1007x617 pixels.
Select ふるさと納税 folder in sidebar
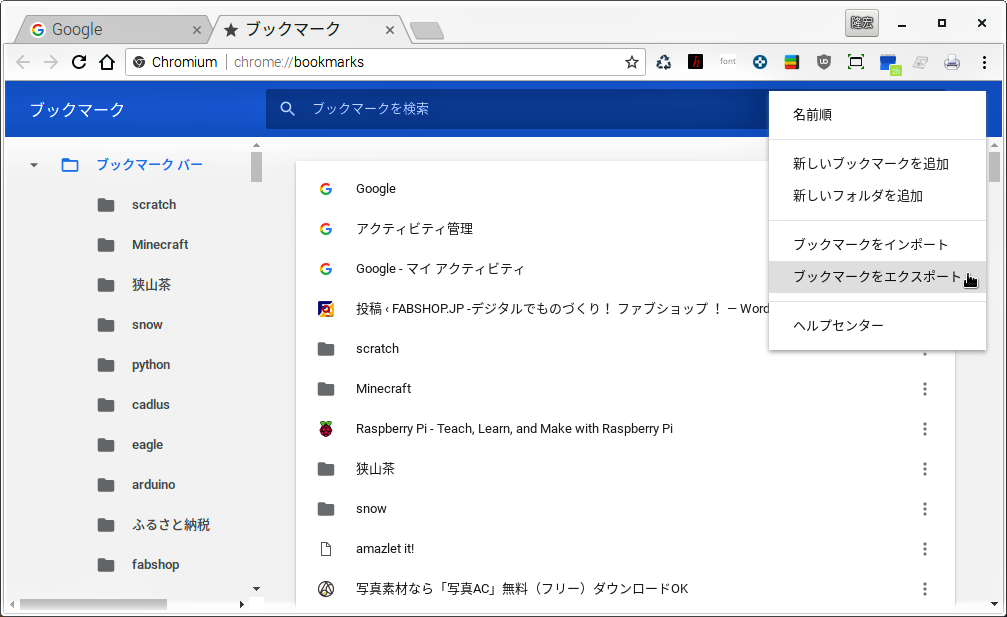tap(171, 525)
